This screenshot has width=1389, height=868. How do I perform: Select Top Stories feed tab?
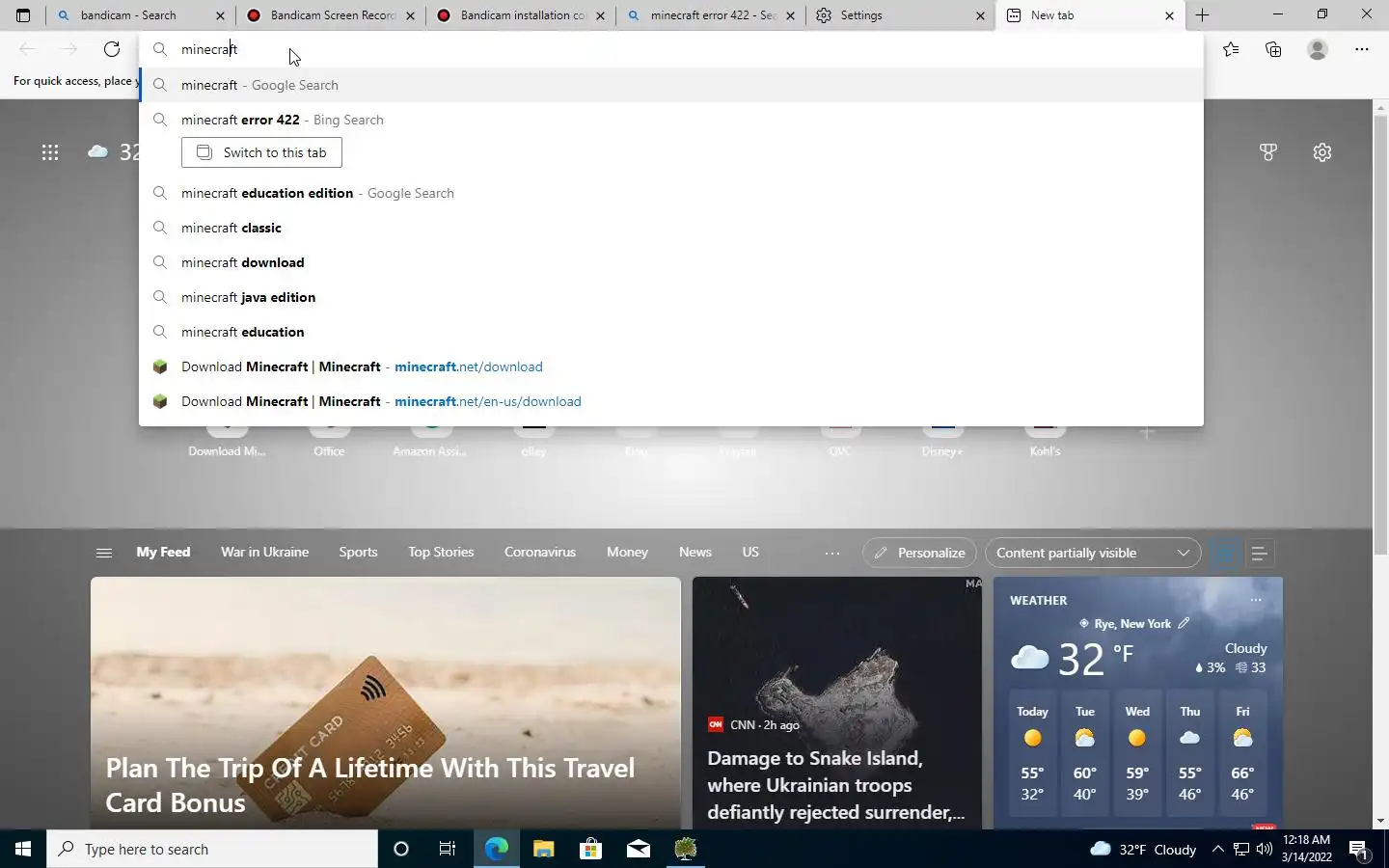[441, 552]
